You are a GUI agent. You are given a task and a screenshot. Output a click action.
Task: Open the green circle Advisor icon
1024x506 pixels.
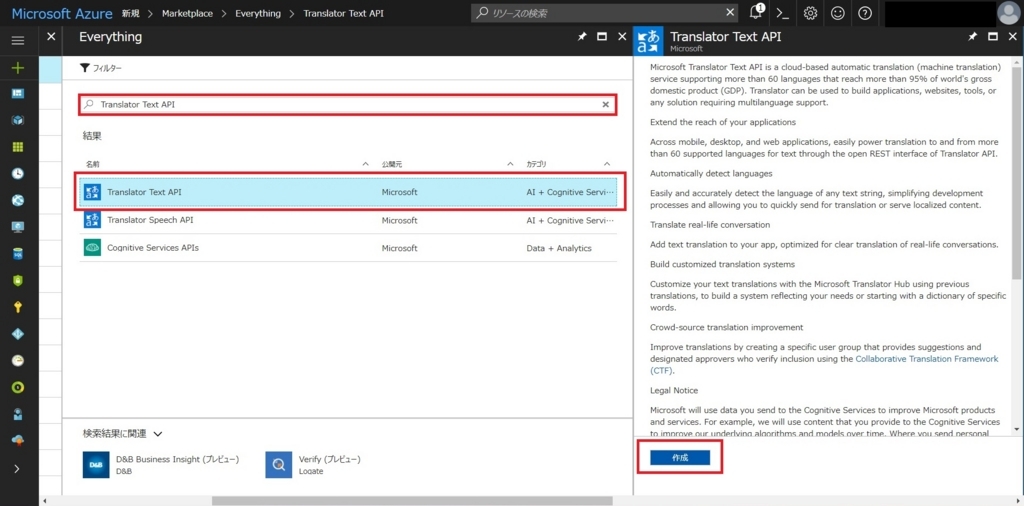pos(18,387)
